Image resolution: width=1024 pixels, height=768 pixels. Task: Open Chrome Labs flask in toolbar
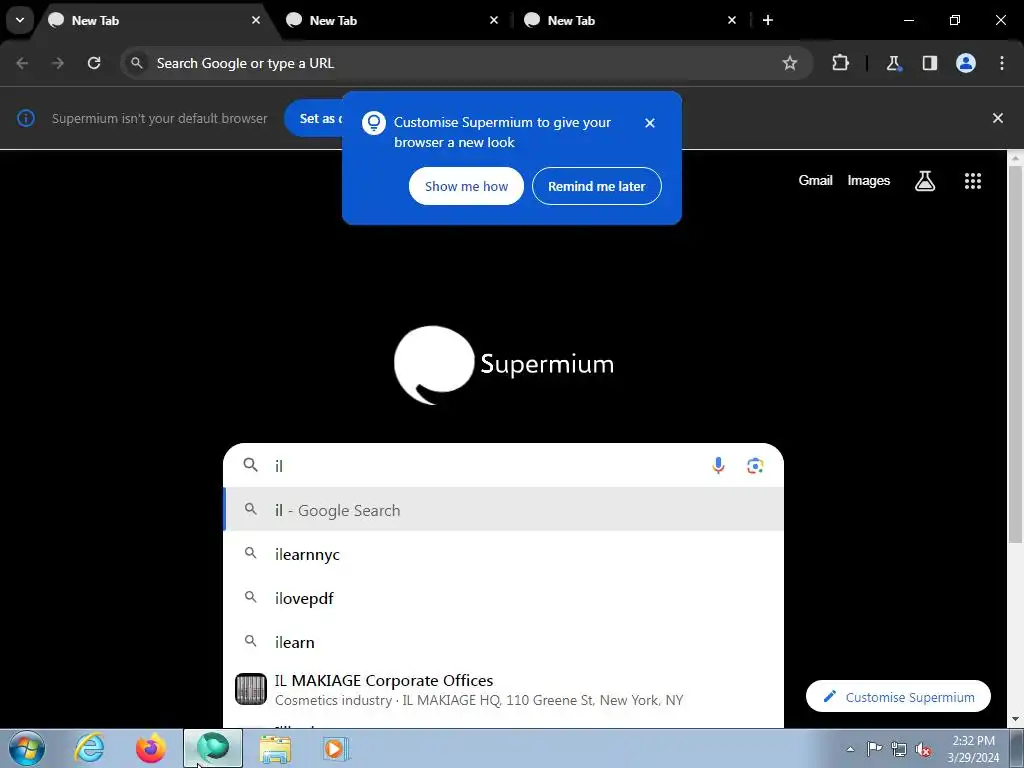[893, 63]
